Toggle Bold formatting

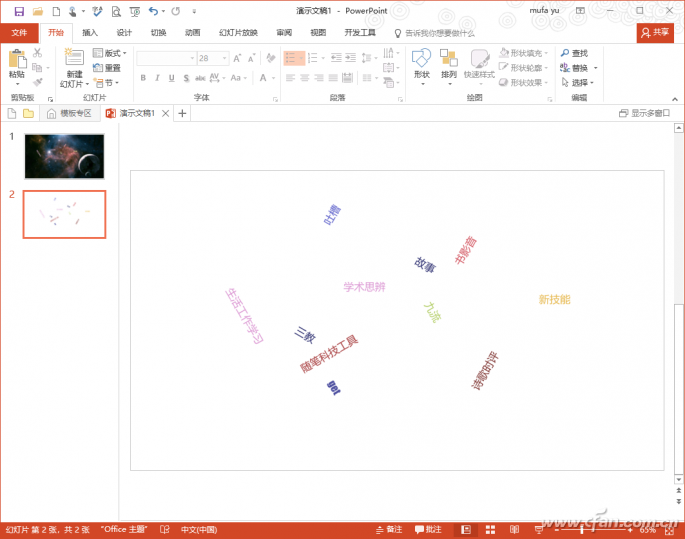tap(143, 78)
